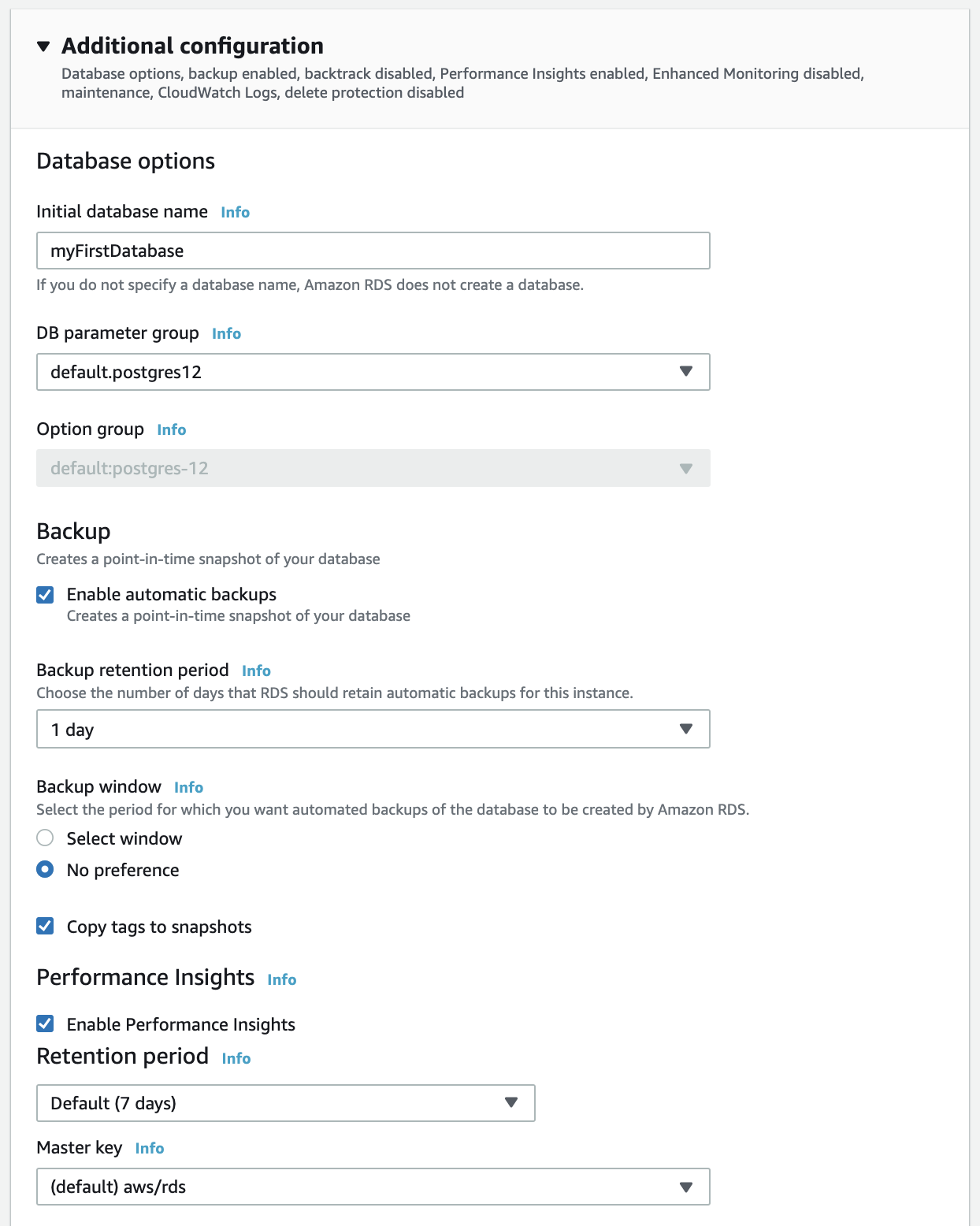Show Info for Master key
Viewport: 980px width, 1226px height.
tap(149, 1149)
